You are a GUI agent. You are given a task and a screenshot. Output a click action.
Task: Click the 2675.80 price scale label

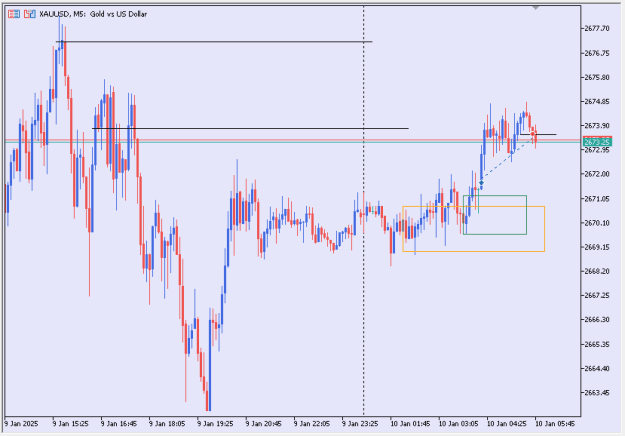597,77
